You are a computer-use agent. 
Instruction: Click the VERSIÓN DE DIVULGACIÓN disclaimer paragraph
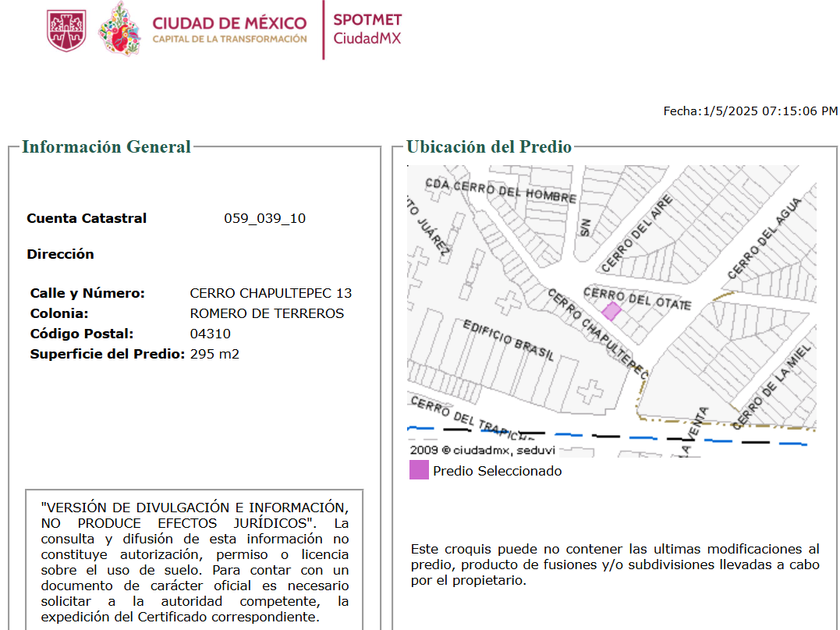[x=194, y=562]
